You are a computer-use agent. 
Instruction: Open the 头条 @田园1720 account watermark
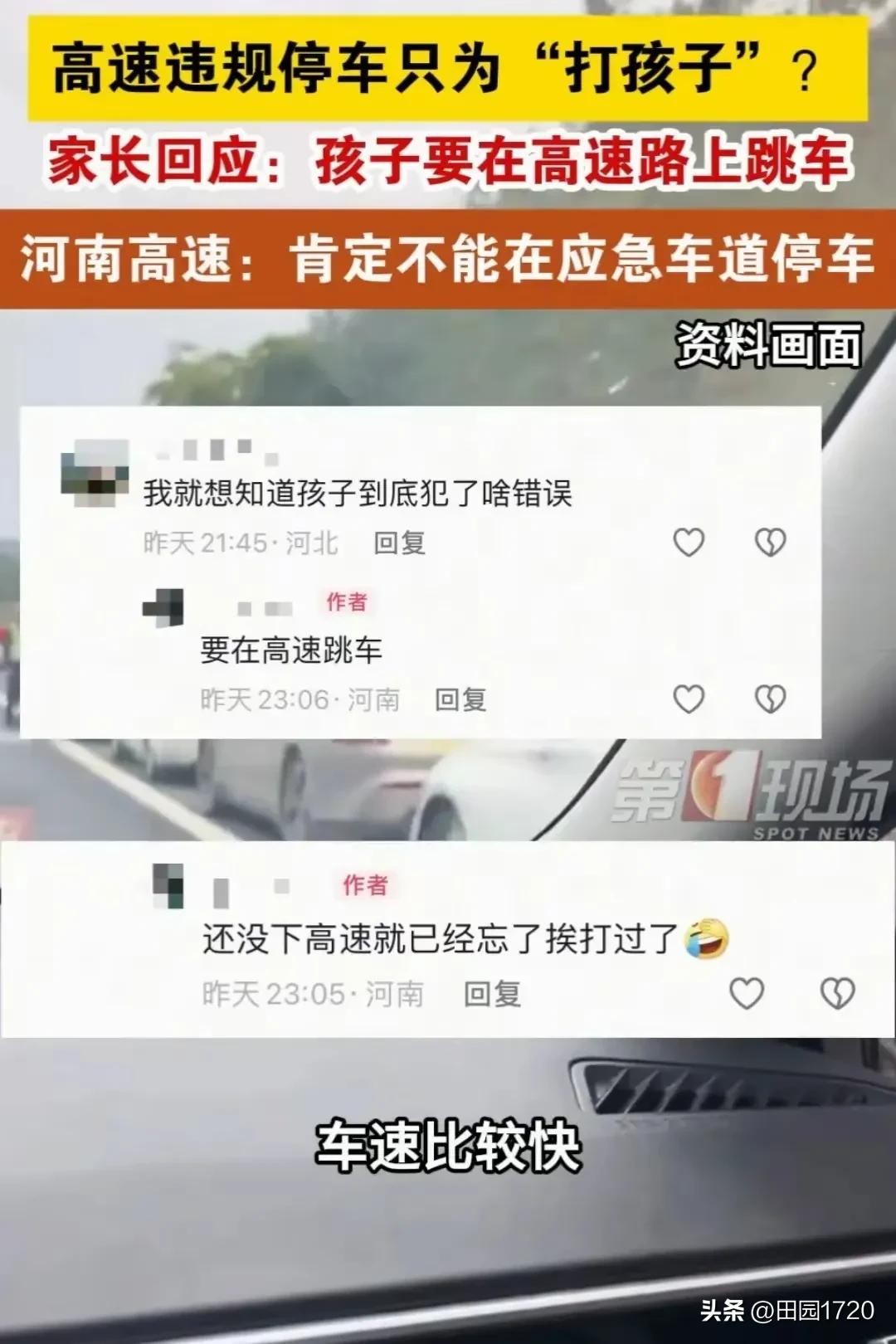pyautogui.click(x=788, y=1311)
